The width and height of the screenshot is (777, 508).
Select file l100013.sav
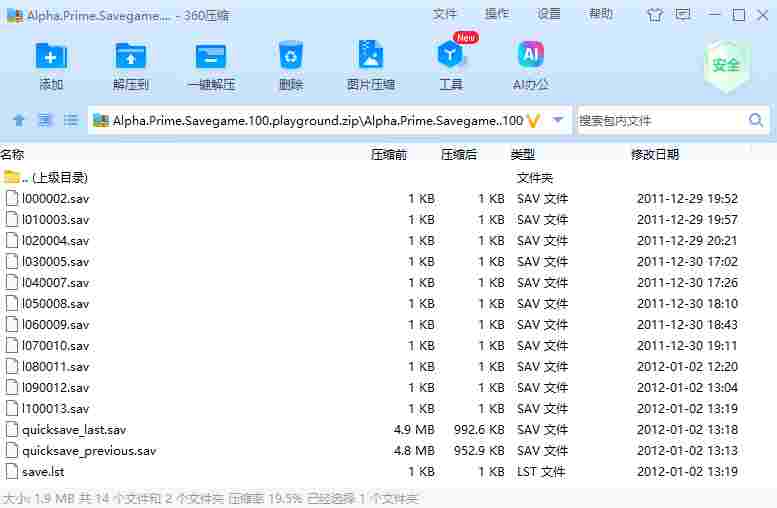click(x=56, y=408)
